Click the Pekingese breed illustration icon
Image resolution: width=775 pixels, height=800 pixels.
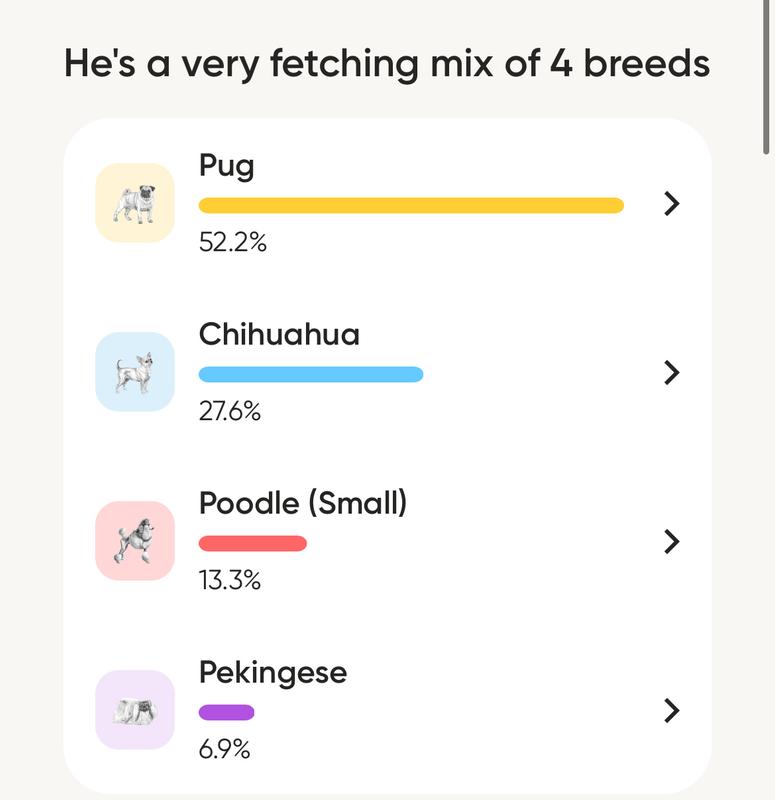134,710
